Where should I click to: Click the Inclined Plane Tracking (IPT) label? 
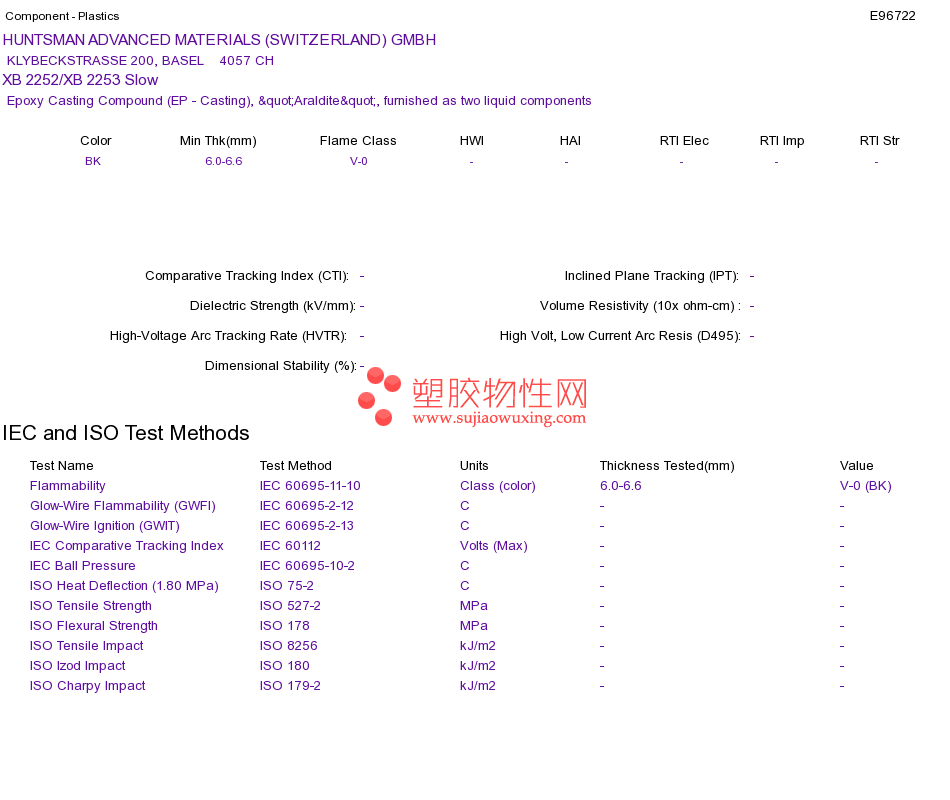(652, 276)
